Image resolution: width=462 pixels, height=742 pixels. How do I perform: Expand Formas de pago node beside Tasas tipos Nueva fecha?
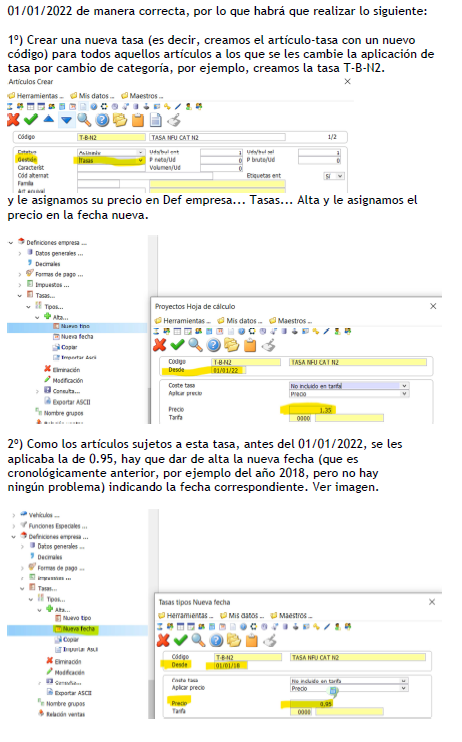(22, 568)
